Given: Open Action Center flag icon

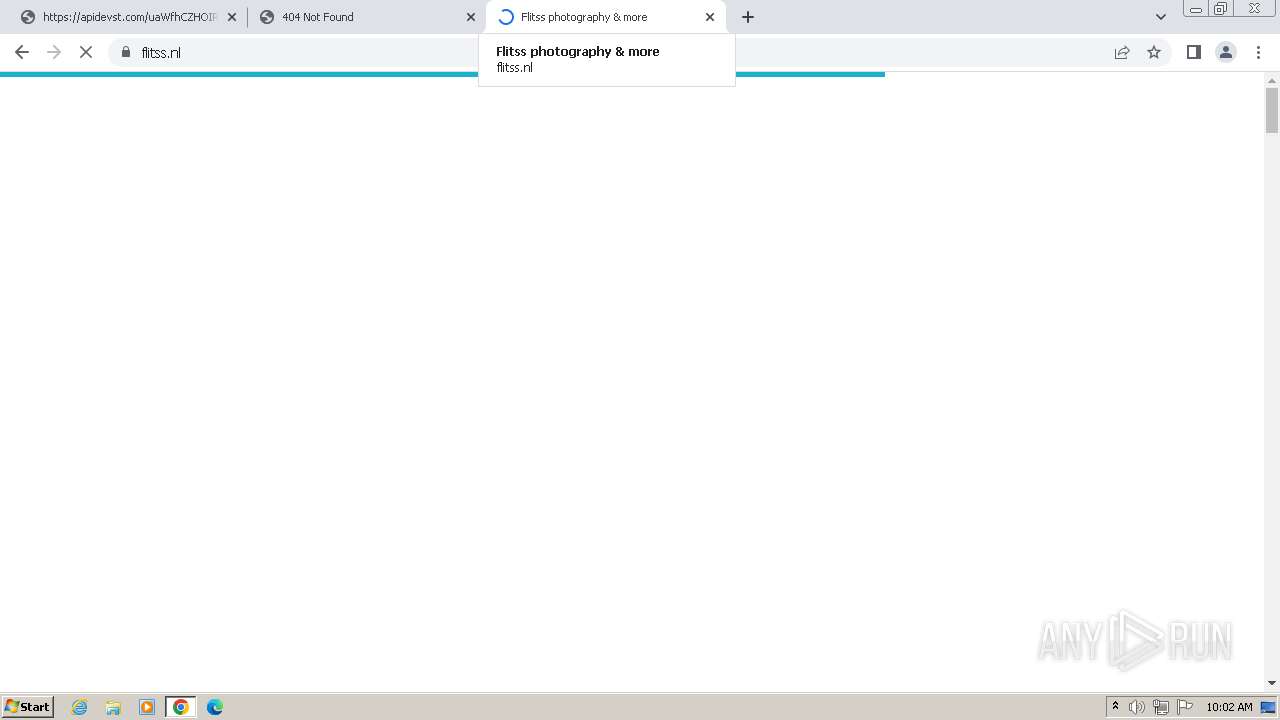Looking at the screenshot, I should [x=1185, y=707].
